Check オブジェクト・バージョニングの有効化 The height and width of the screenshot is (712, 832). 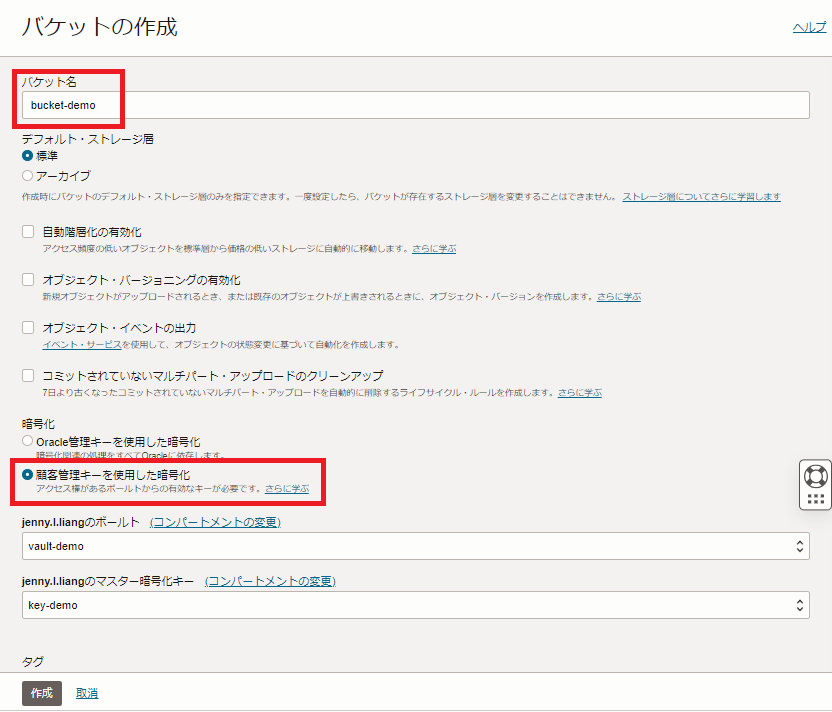click(28, 280)
